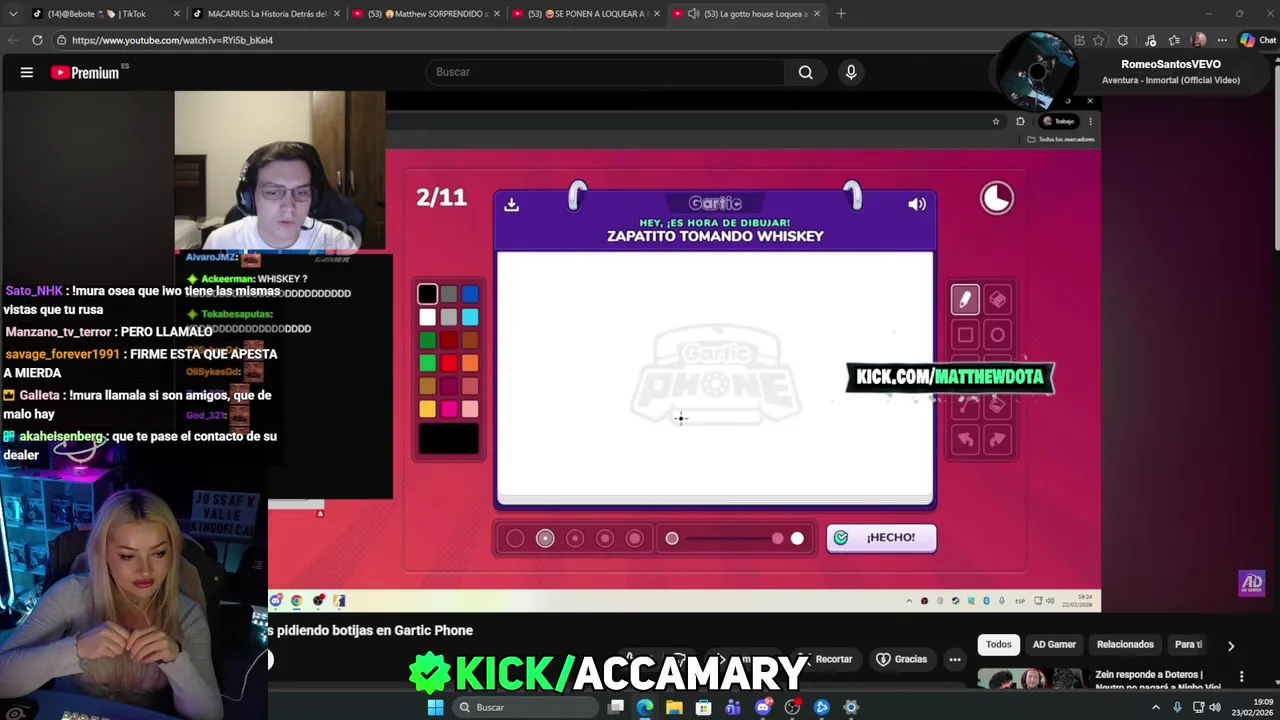Open Edge settings and more menu
Screen dimensions: 1280x720
click(x=1222, y=40)
